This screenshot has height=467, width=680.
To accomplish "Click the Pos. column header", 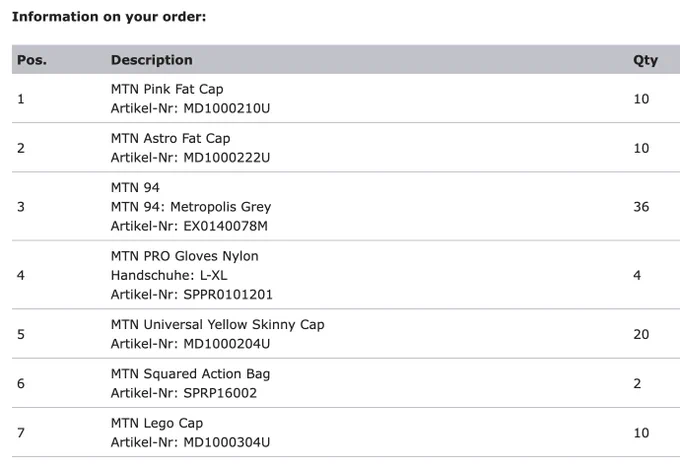I will [x=32, y=60].
